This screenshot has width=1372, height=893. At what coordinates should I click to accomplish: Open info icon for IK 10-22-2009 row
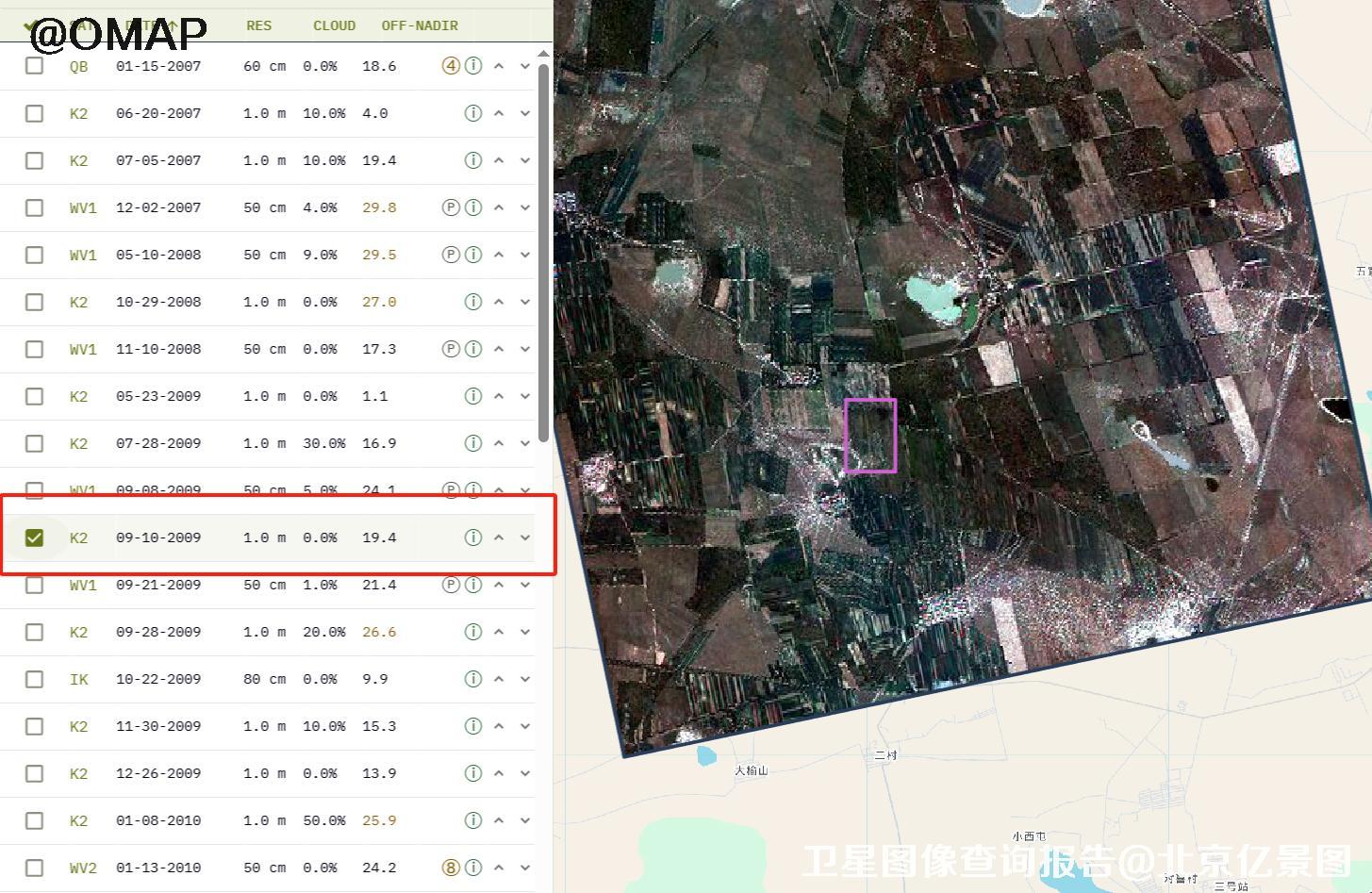tap(473, 679)
